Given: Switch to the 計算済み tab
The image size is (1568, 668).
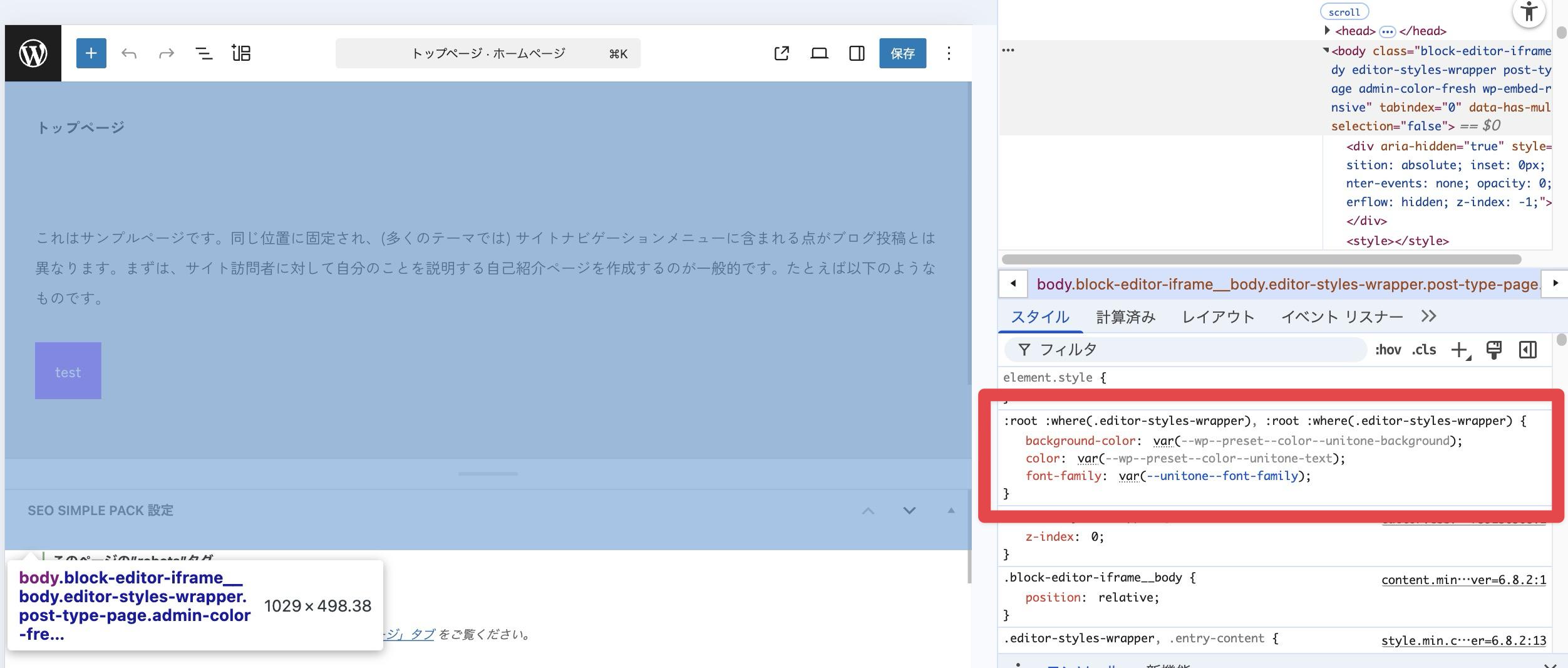Looking at the screenshot, I should tap(1125, 317).
